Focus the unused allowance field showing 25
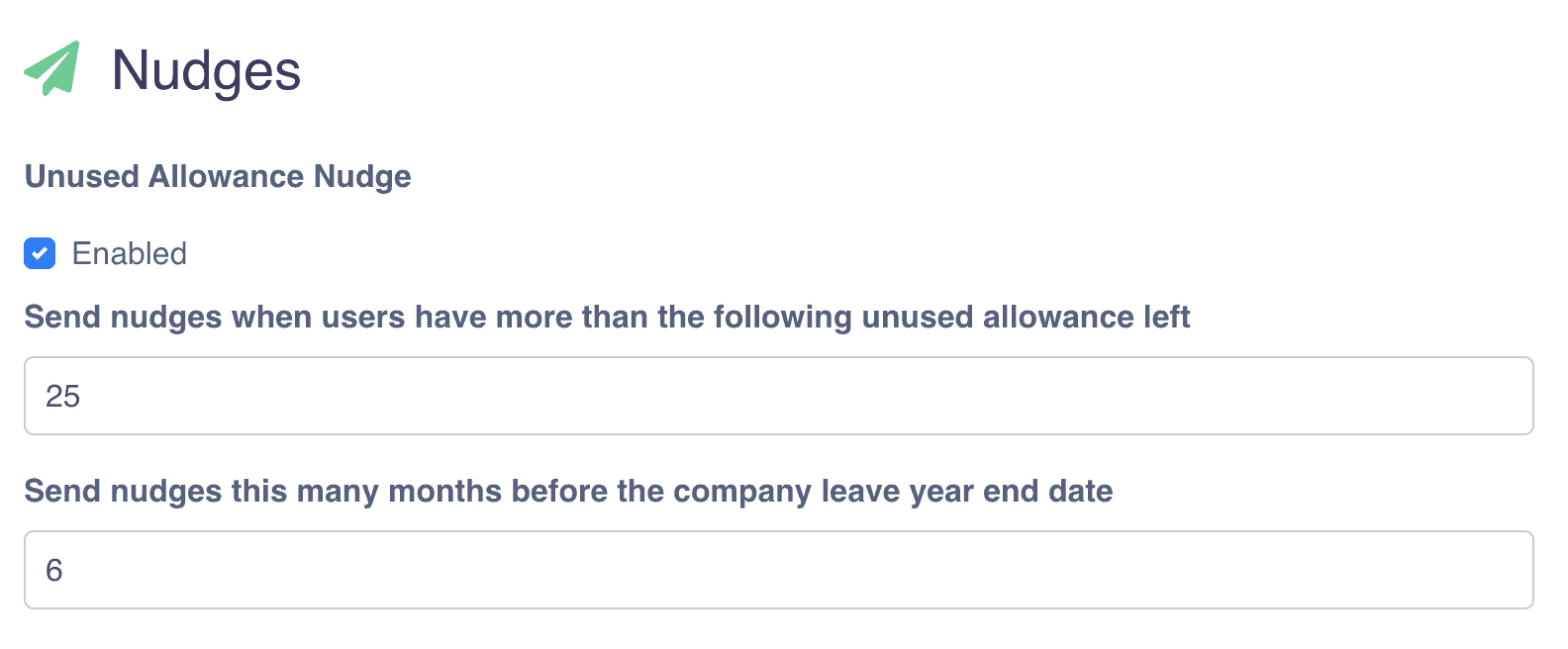 [778, 396]
